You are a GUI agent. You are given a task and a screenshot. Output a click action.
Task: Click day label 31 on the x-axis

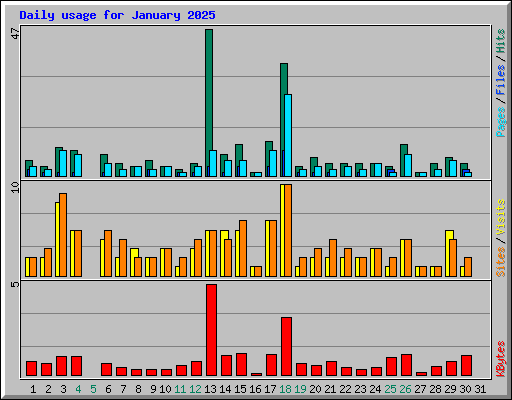pyautogui.click(x=480, y=389)
